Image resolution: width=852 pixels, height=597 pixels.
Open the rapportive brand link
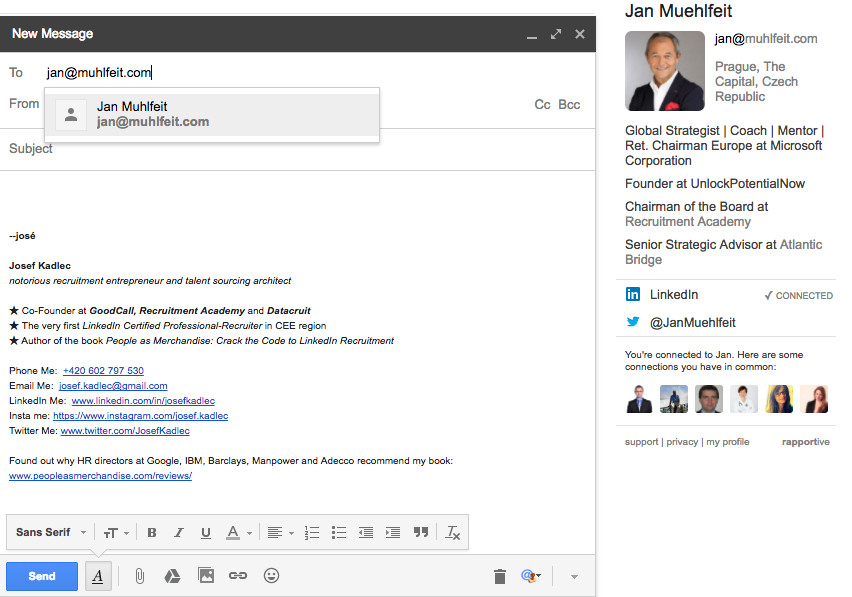point(806,442)
